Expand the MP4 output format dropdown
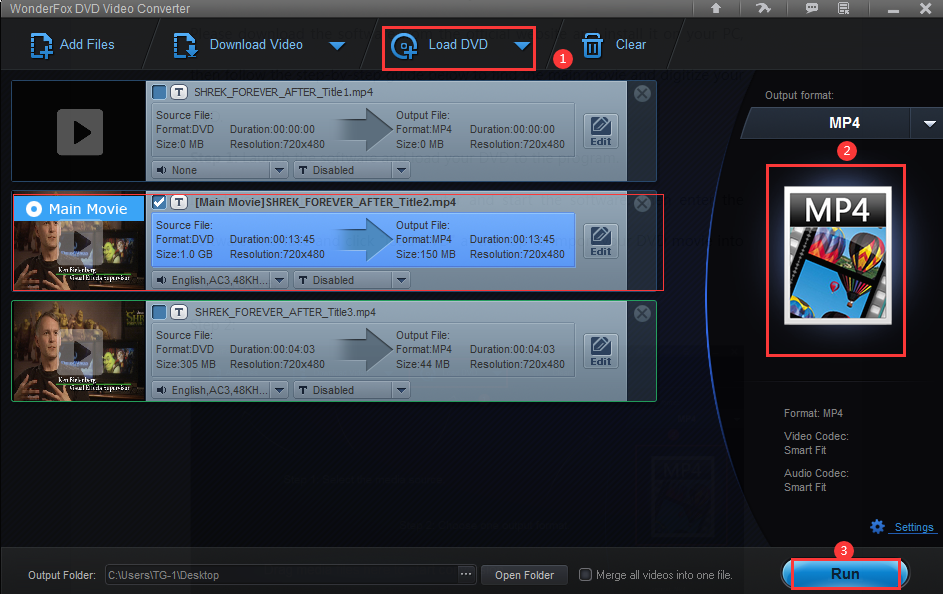Screen dimensions: 943x594 coord(929,123)
